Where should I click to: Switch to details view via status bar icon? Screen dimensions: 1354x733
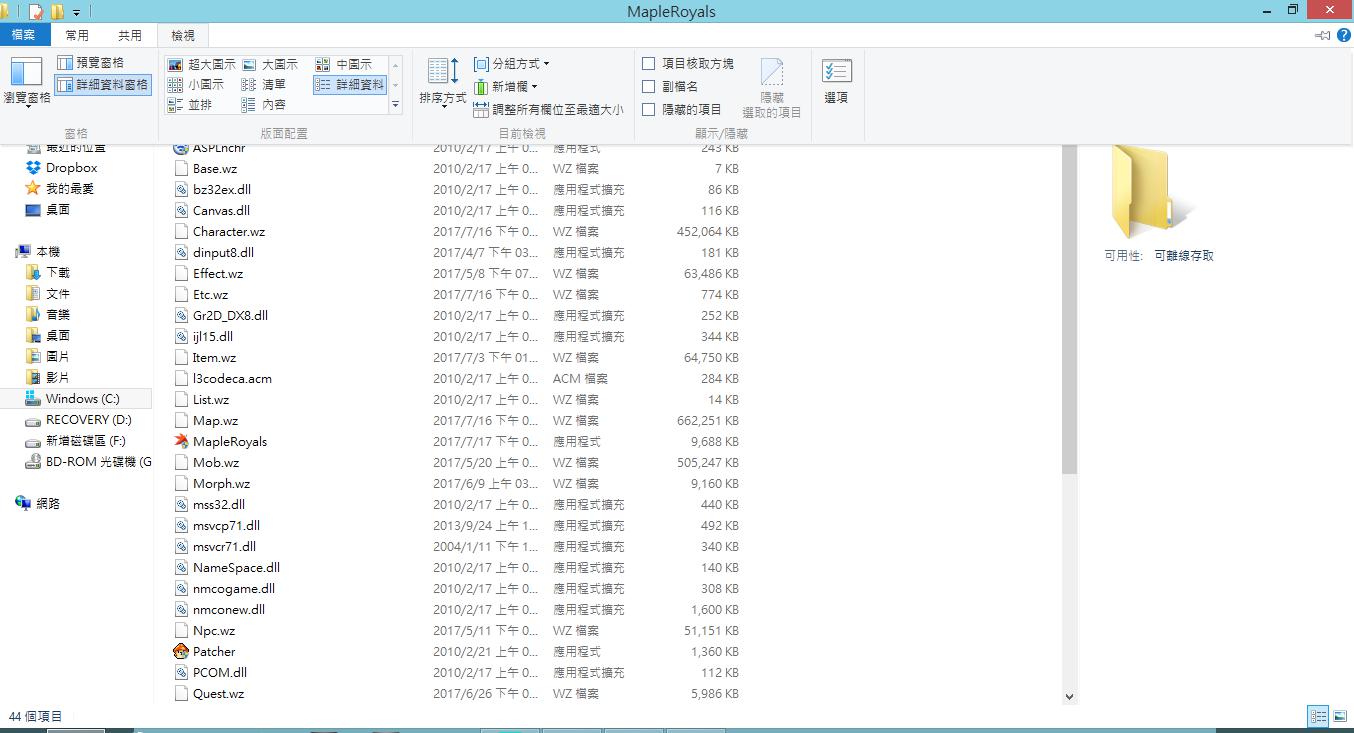coord(1318,716)
